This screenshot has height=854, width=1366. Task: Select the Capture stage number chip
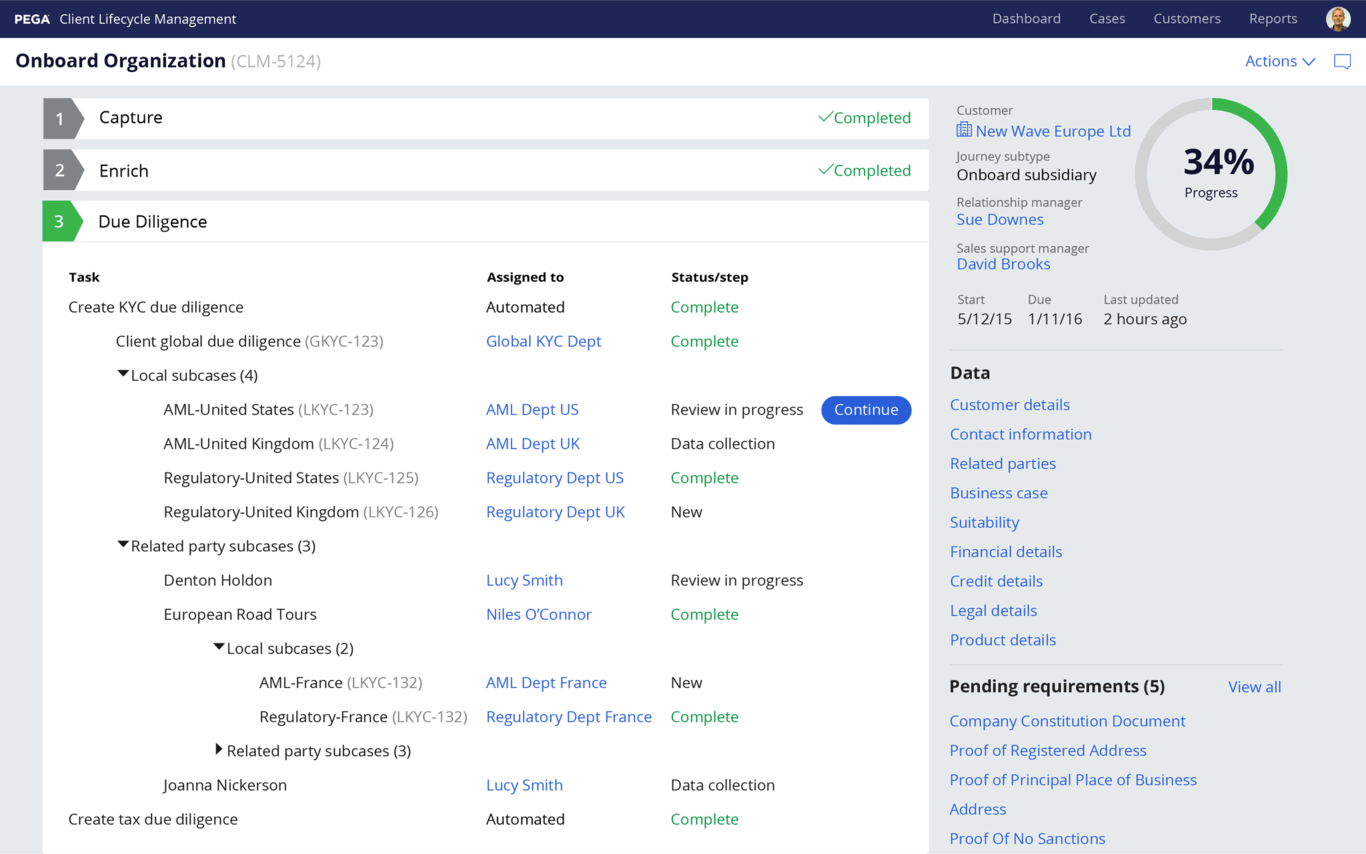coord(61,117)
